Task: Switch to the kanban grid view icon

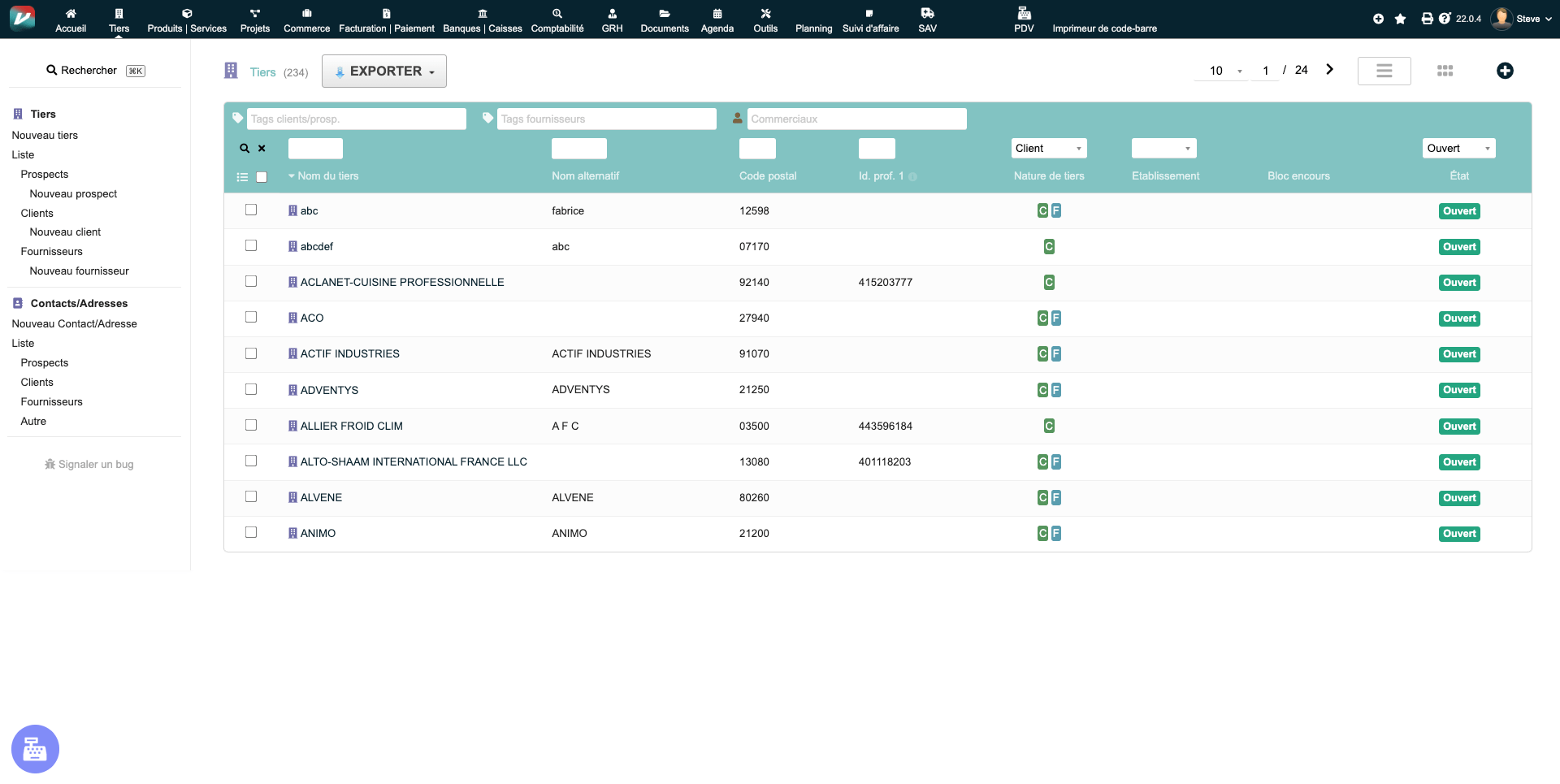Action: click(x=1445, y=71)
